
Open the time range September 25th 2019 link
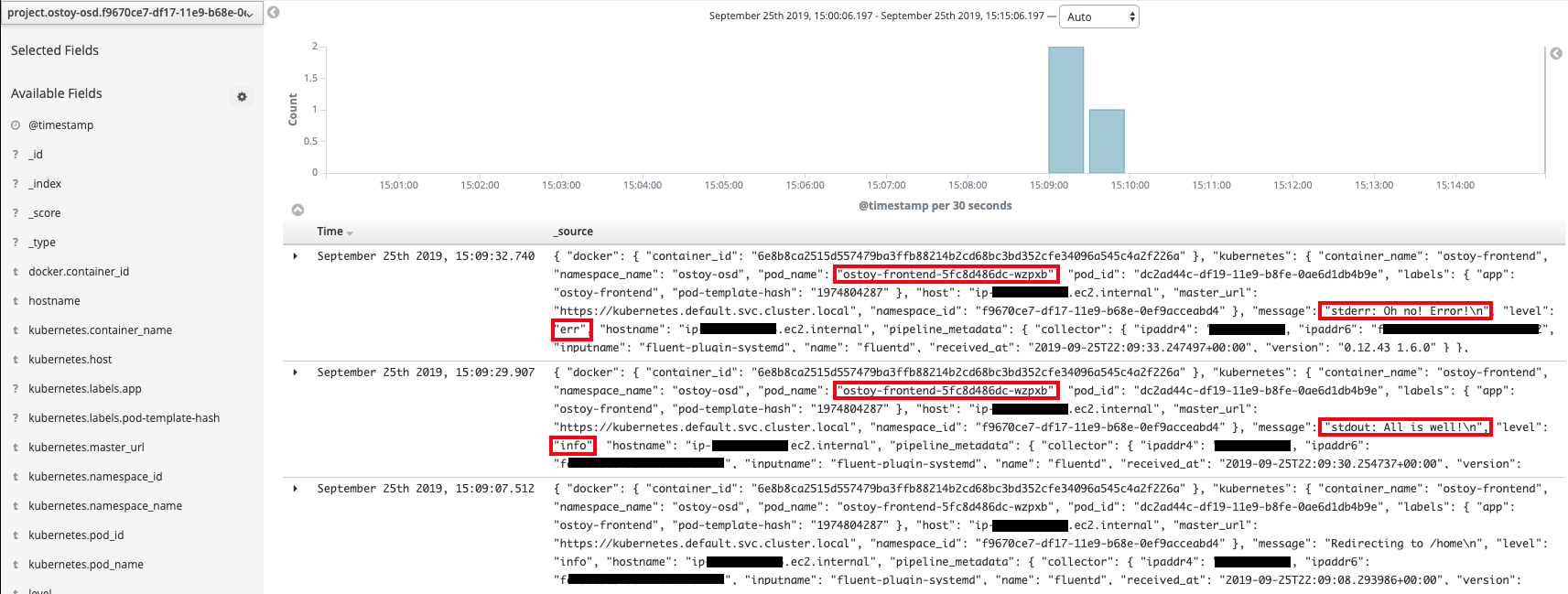(x=876, y=16)
